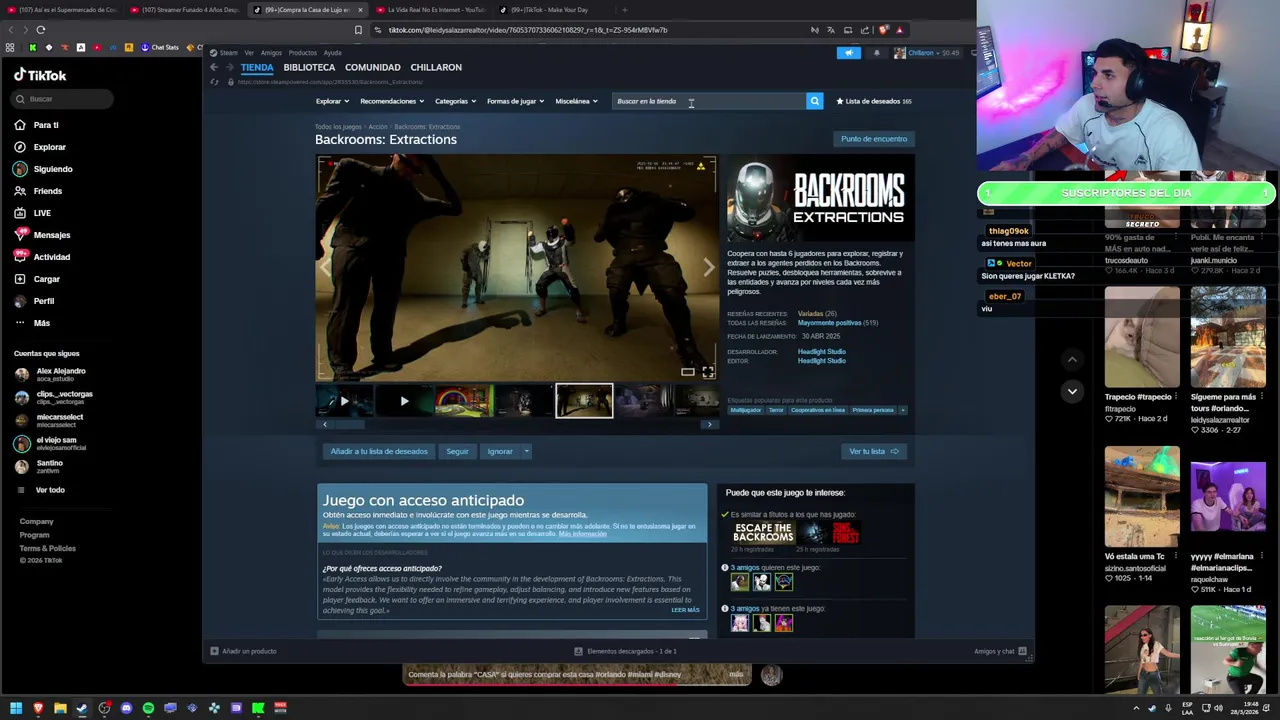Expand the Formas de jugar dropdown
1280x720 pixels.
[515, 101]
